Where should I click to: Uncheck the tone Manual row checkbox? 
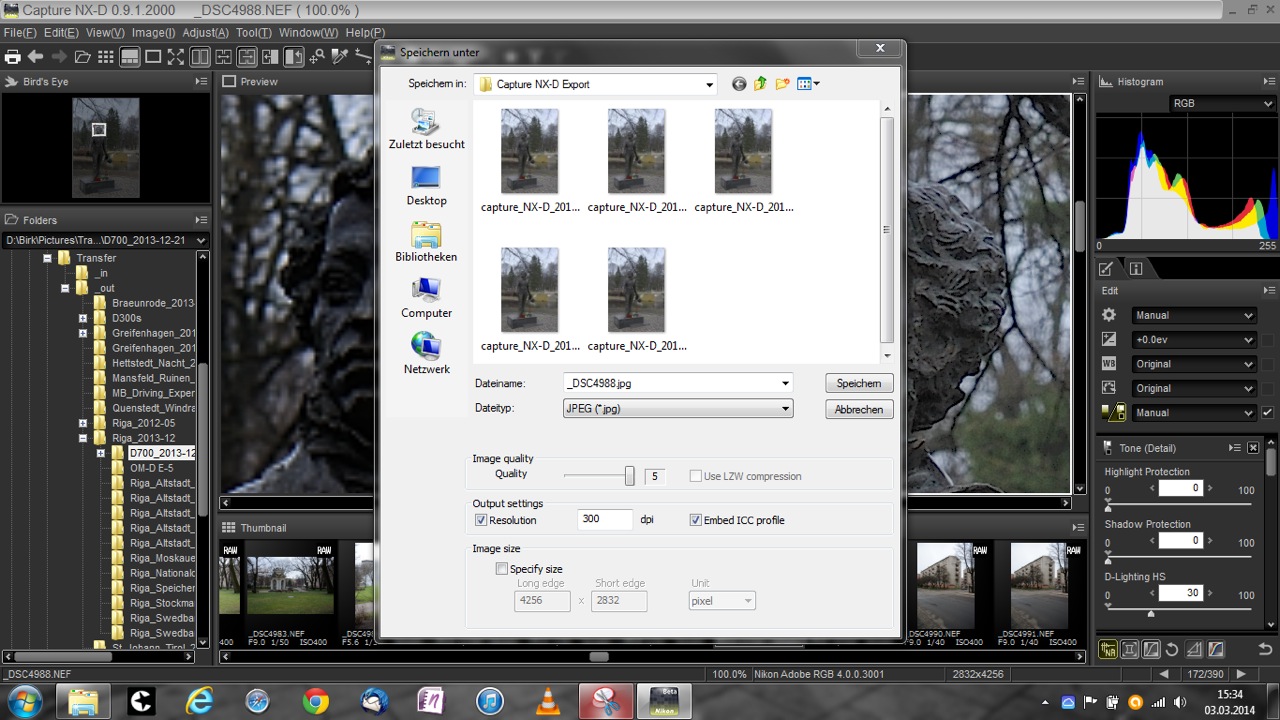coord(1268,412)
